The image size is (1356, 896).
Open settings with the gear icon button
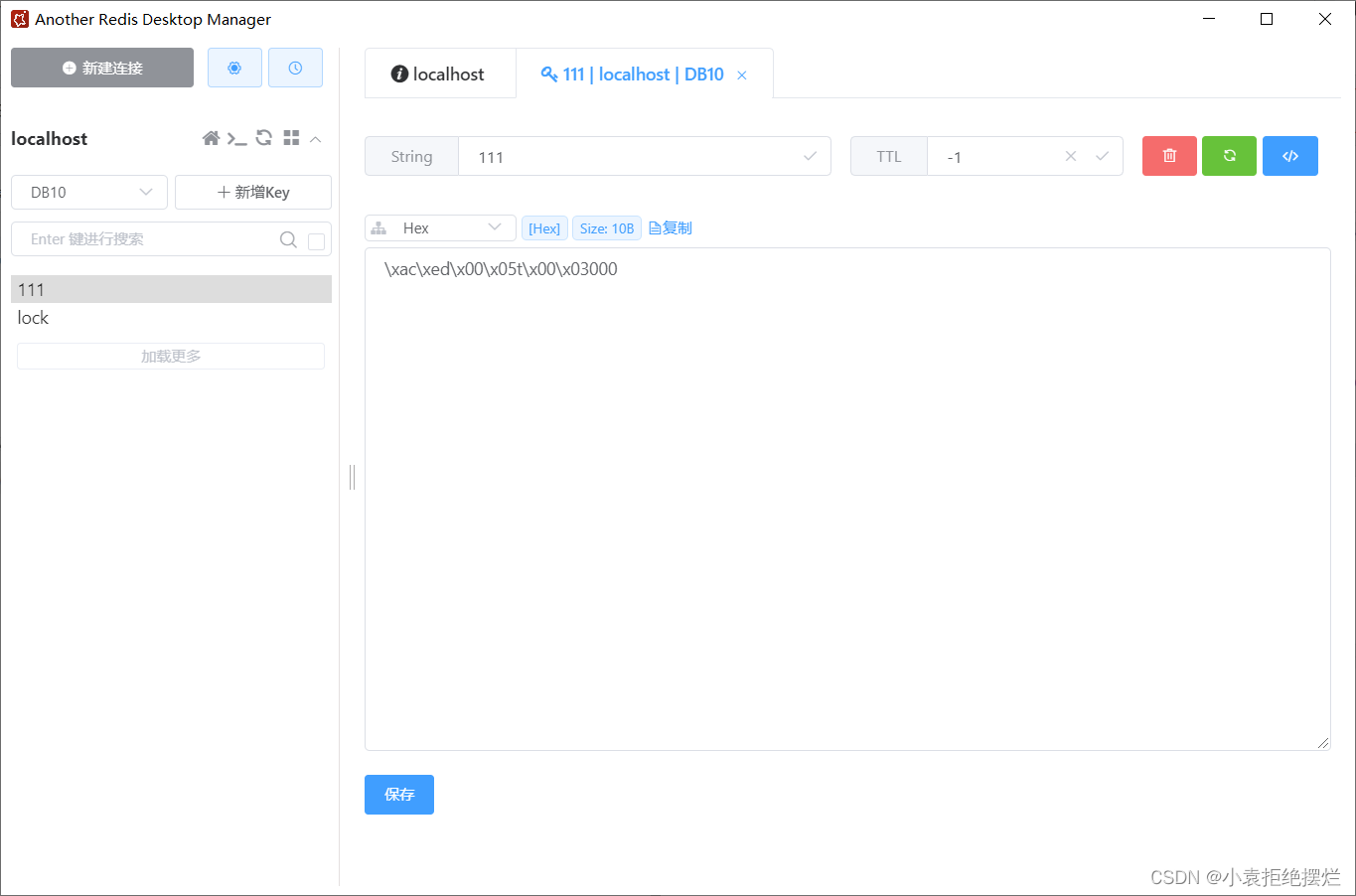234,68
